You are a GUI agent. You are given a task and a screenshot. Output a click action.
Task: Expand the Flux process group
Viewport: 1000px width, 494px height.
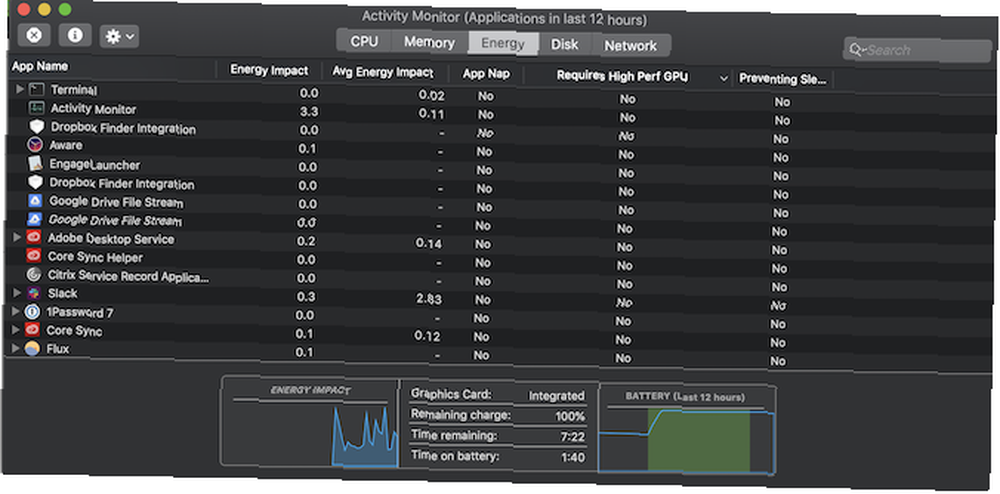[x=16, y=348]
